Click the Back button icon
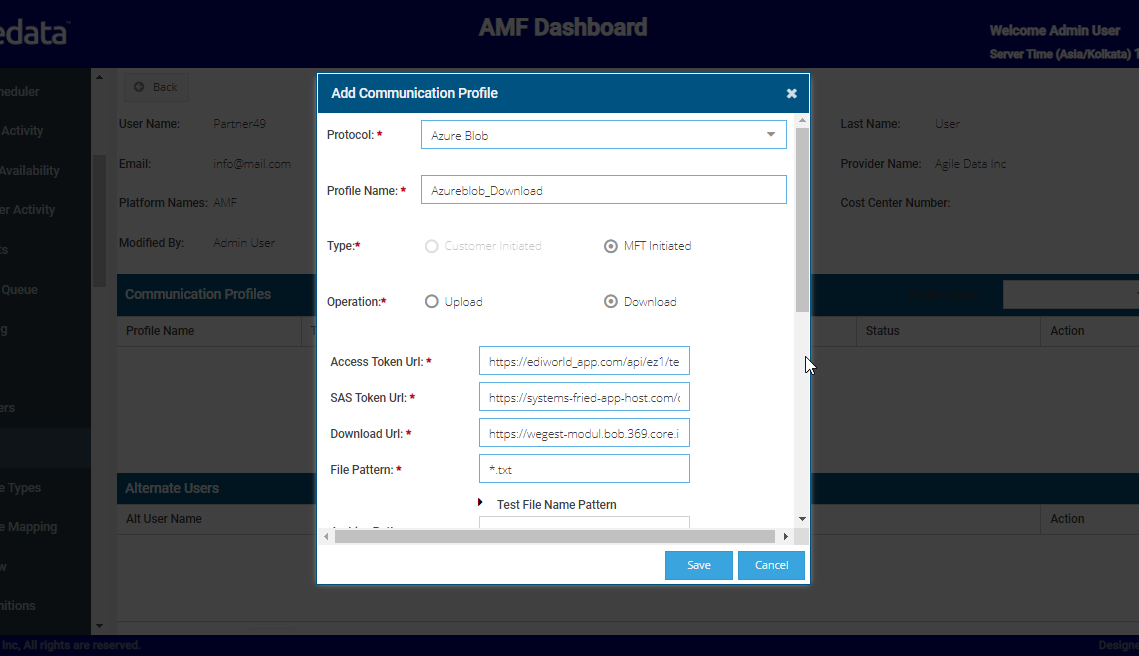This screenshot has height=656, width=1139. (x=139, y=87)
